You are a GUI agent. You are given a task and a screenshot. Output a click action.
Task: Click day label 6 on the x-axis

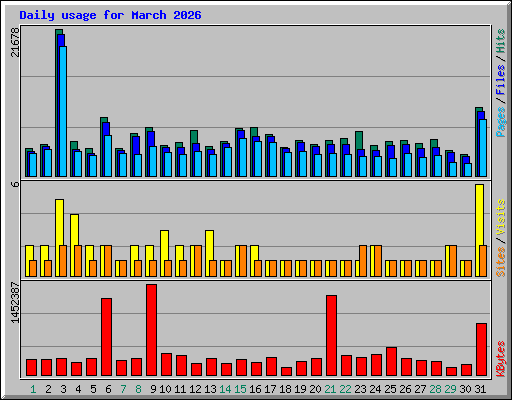(x=108, y=389)
